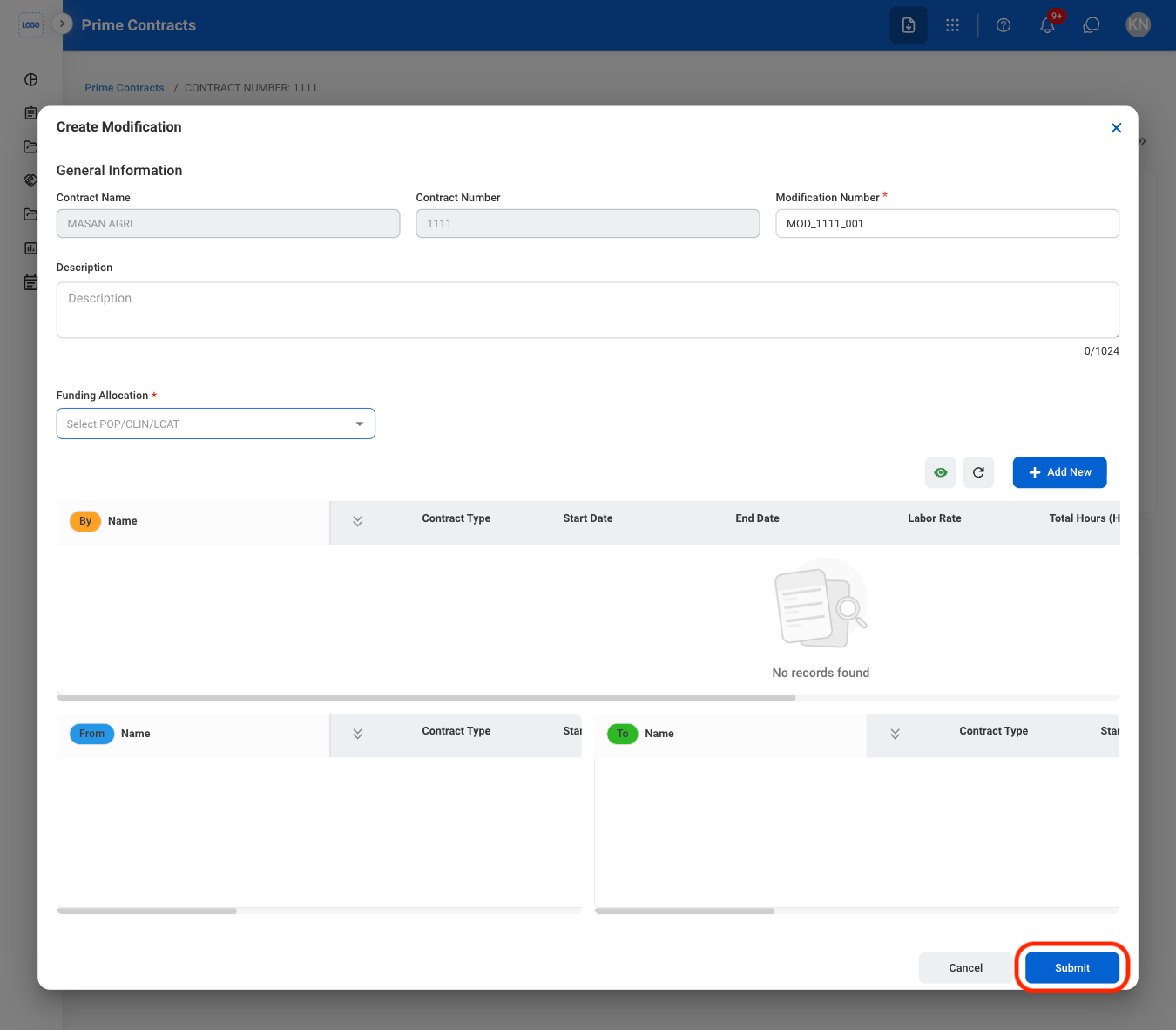Cancel the Create Modification dialog
The width and height of the screenshot is (1176, 1030).
(x=965, y=968)
